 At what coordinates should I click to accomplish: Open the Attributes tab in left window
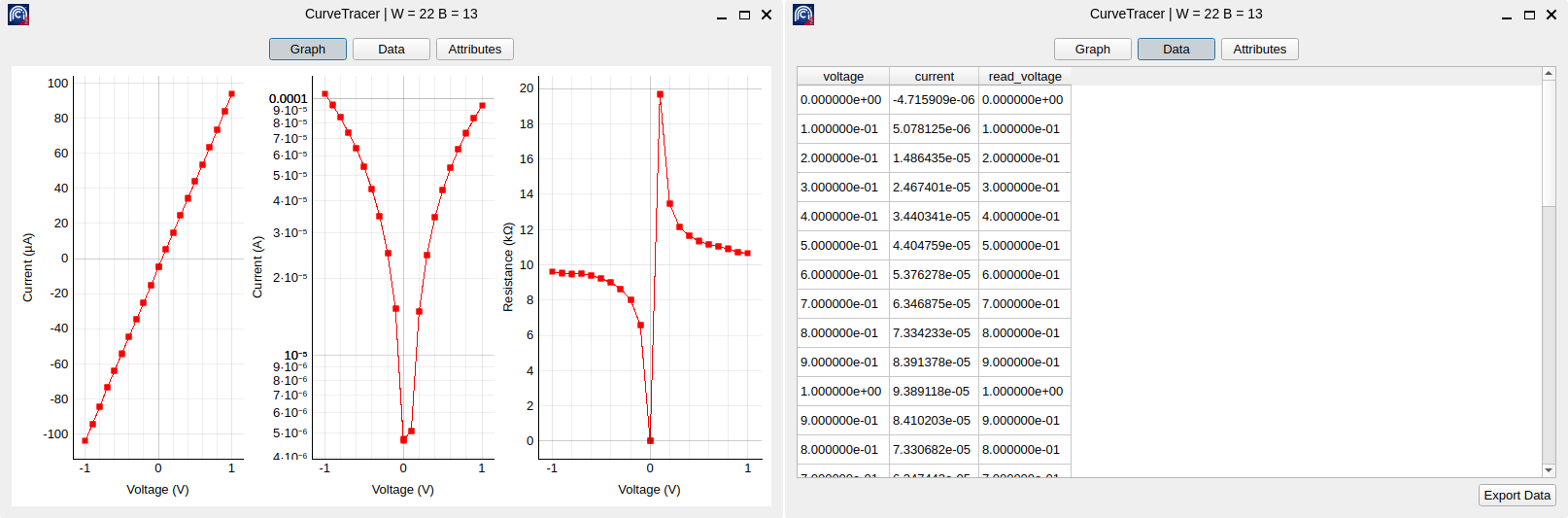475,50
